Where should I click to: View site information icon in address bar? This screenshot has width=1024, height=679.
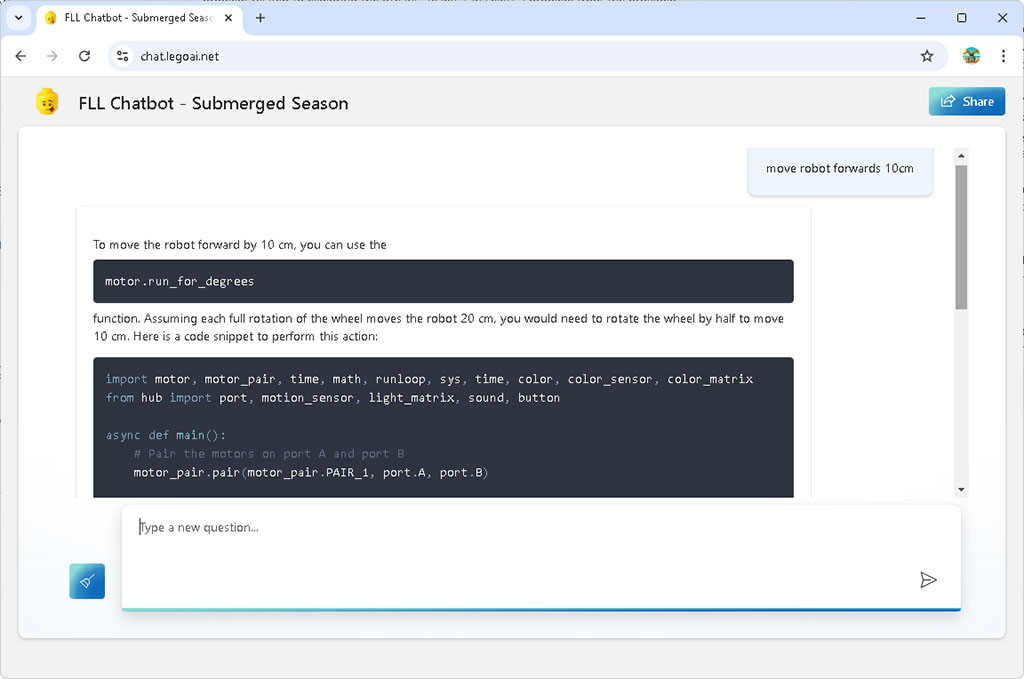[x=123, y=56]
